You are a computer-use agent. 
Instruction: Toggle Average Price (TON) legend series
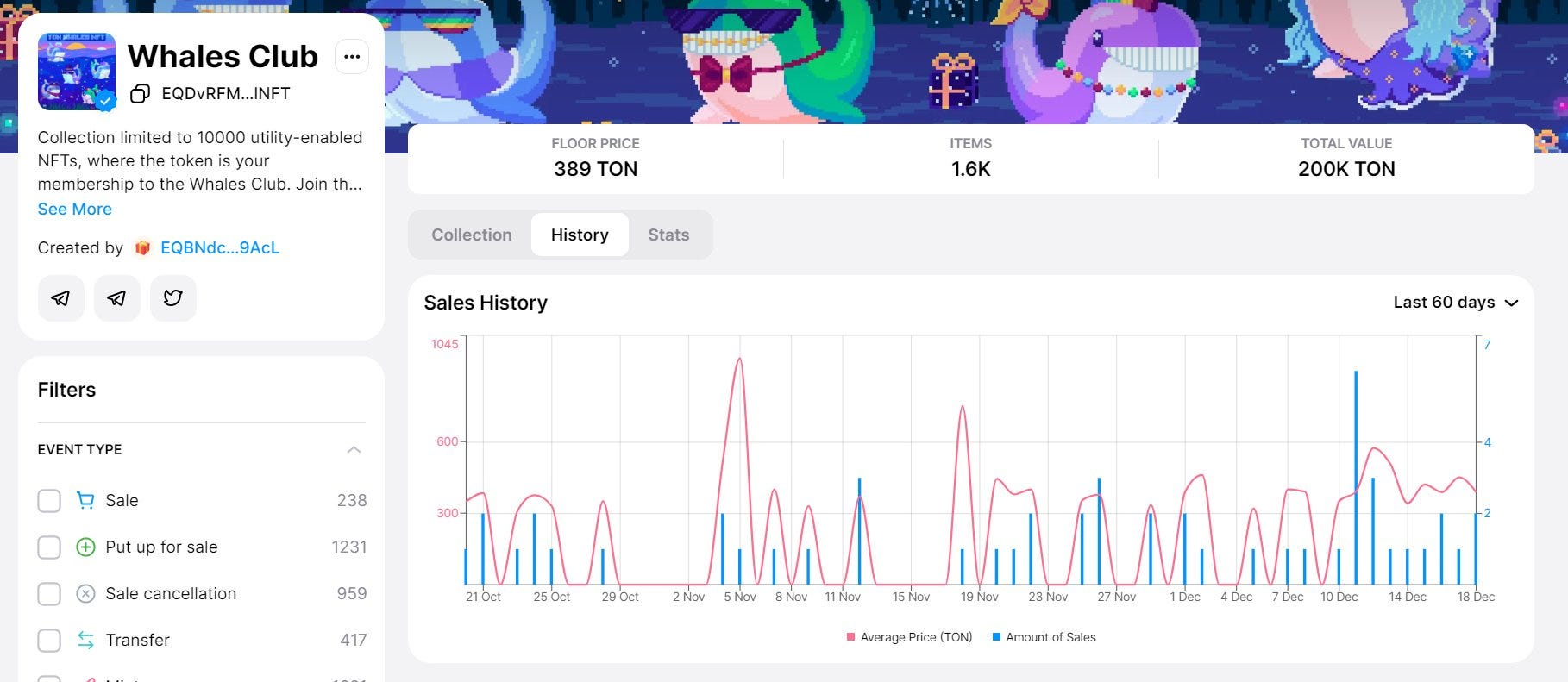pos(910,637)
